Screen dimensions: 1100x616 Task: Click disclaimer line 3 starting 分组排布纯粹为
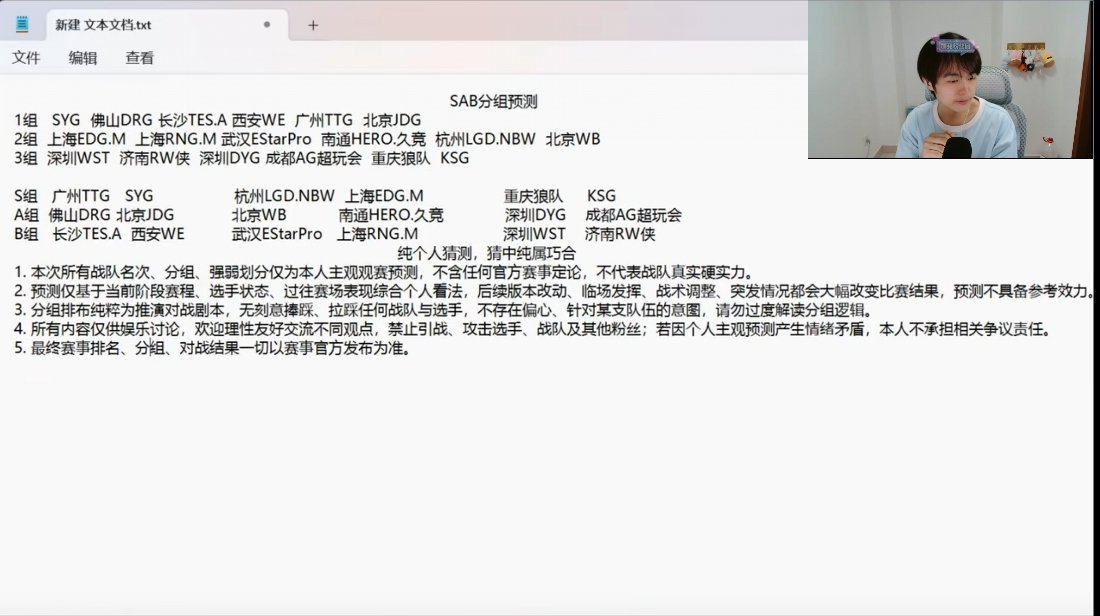point(443,309)
